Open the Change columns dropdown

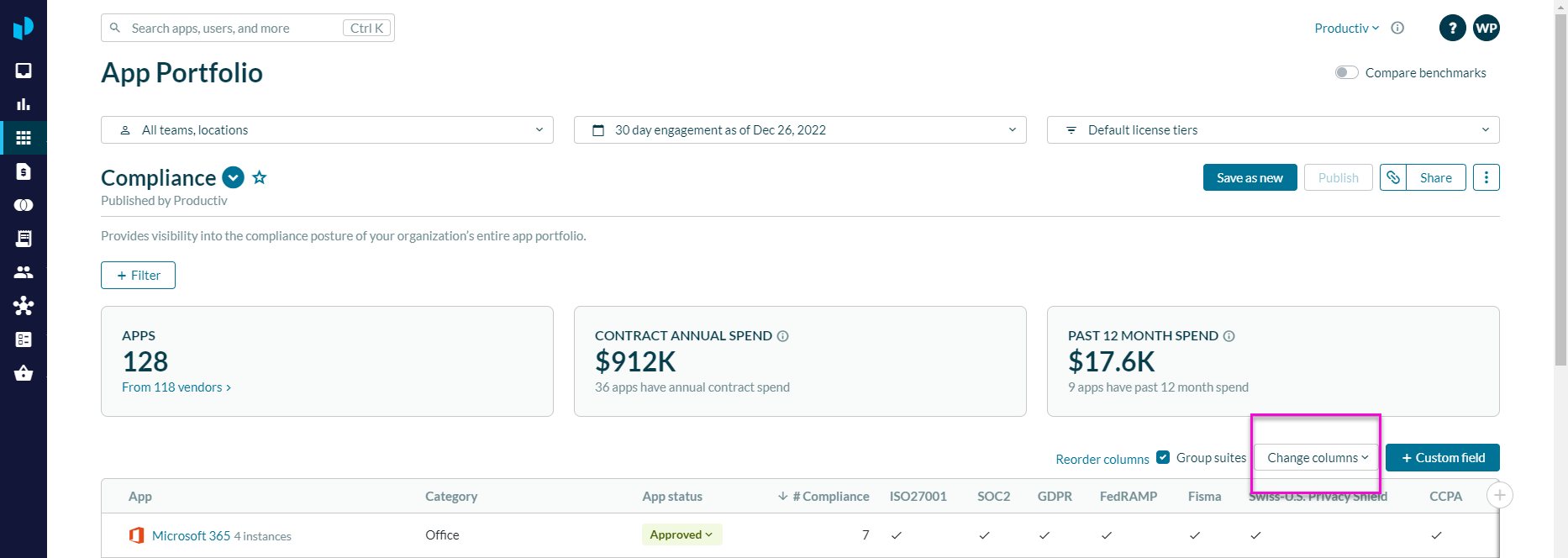tap(1317, 458)
